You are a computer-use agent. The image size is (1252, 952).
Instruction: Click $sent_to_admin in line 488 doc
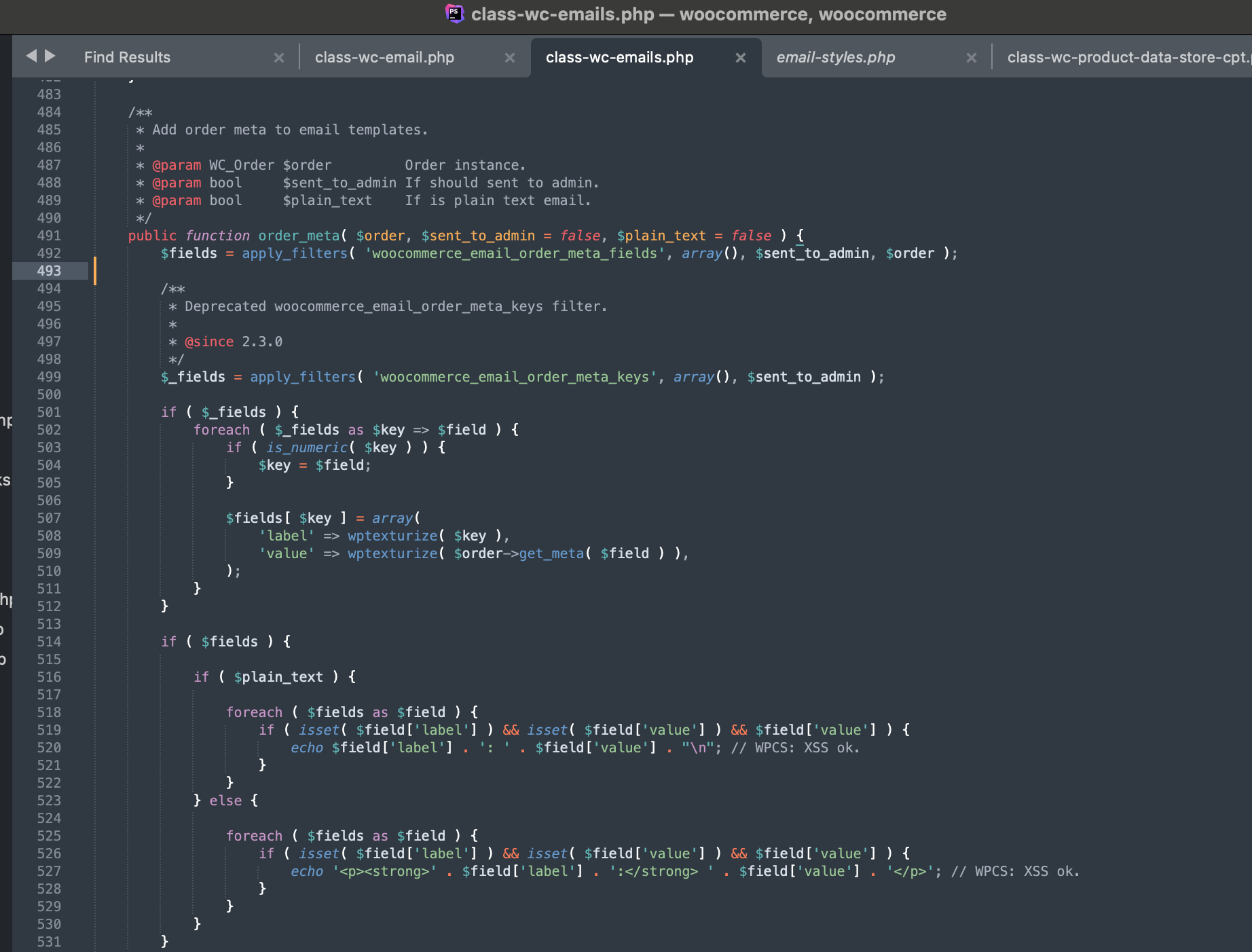pyautogui.click(x=339, y=183)
